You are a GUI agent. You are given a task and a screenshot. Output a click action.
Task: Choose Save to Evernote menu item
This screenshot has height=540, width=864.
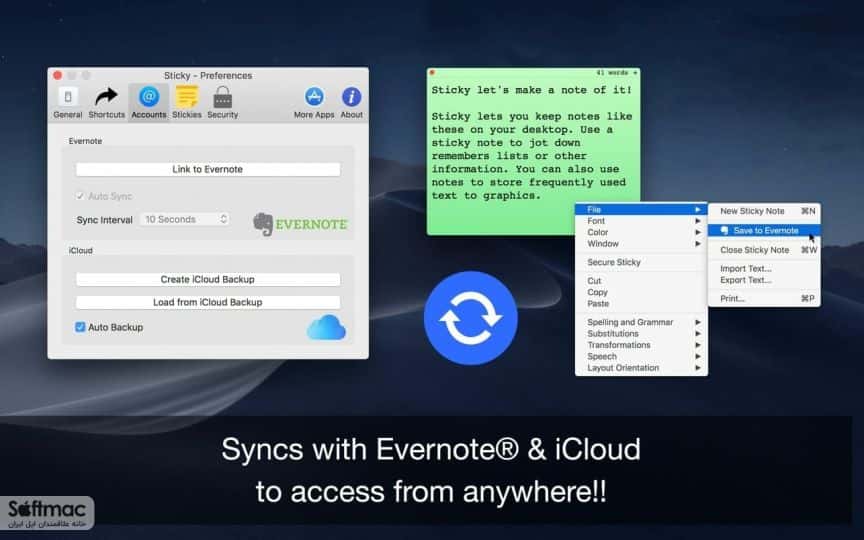point(764,231)
